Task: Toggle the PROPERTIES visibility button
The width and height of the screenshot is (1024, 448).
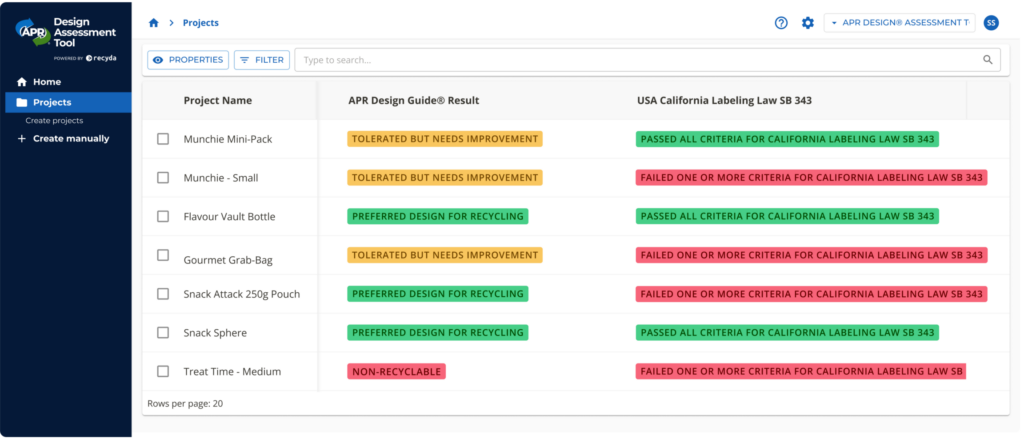Action: coord(188,60)
